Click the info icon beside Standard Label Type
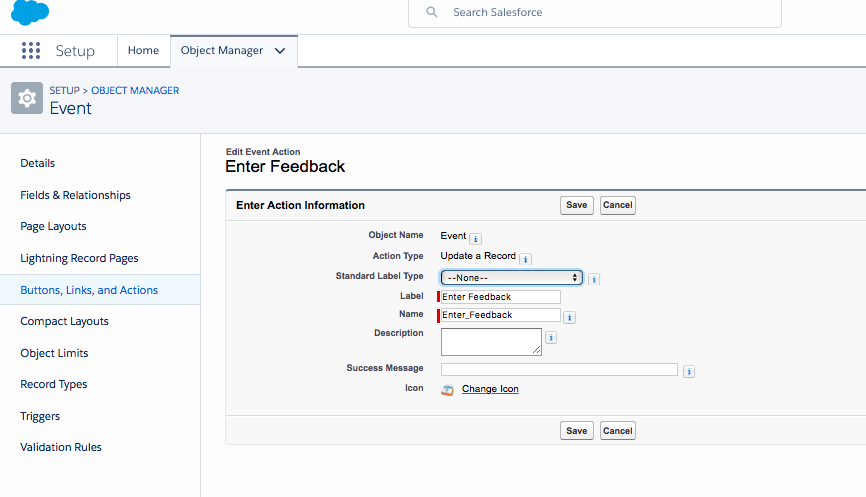Screen dimensions: 866x497 point(594,279)
